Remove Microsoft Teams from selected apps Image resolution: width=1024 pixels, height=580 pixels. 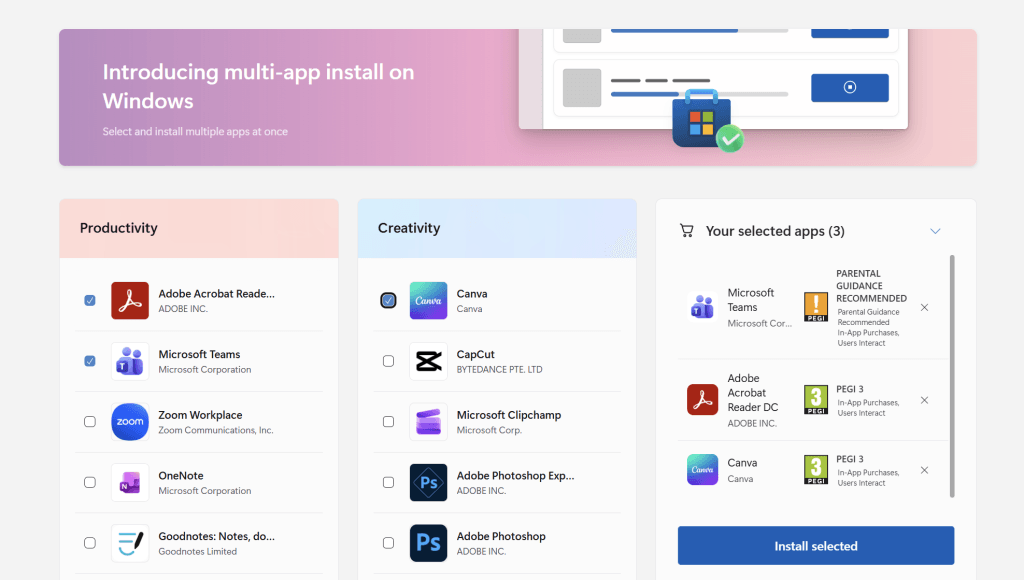923,307
